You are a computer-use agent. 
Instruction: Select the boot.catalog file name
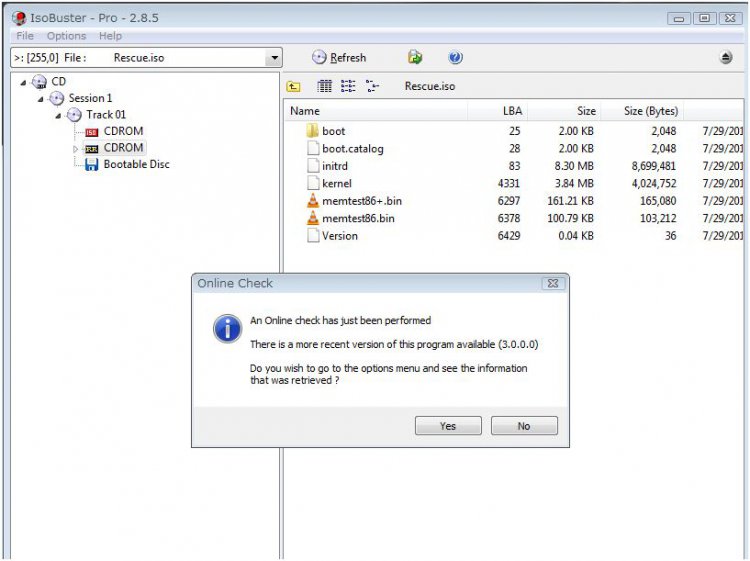(x=353, y=149)
